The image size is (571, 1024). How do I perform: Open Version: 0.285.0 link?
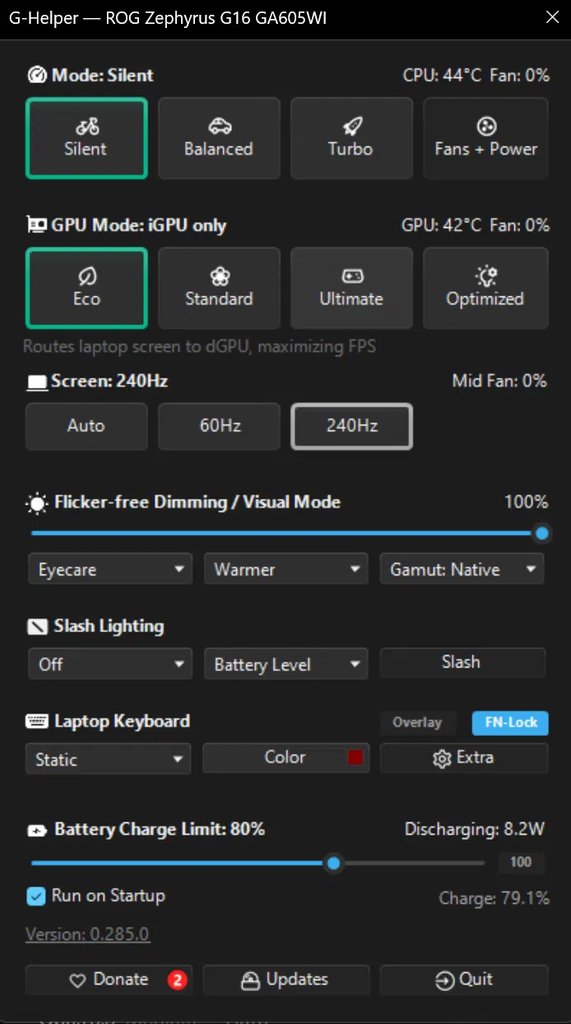[x=88, y=934]
